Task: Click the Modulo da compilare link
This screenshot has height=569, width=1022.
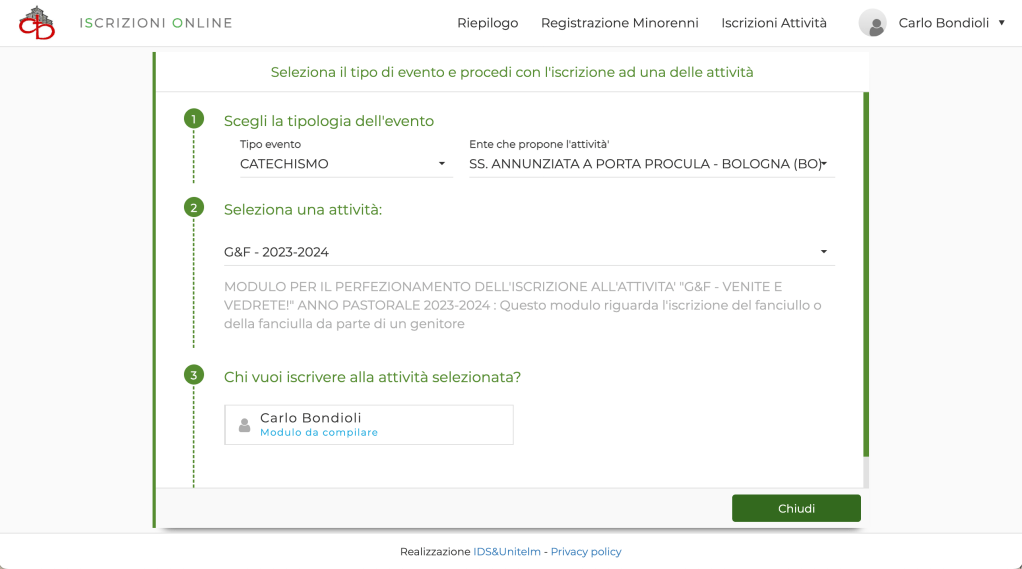Action: [x=319, y=433]
